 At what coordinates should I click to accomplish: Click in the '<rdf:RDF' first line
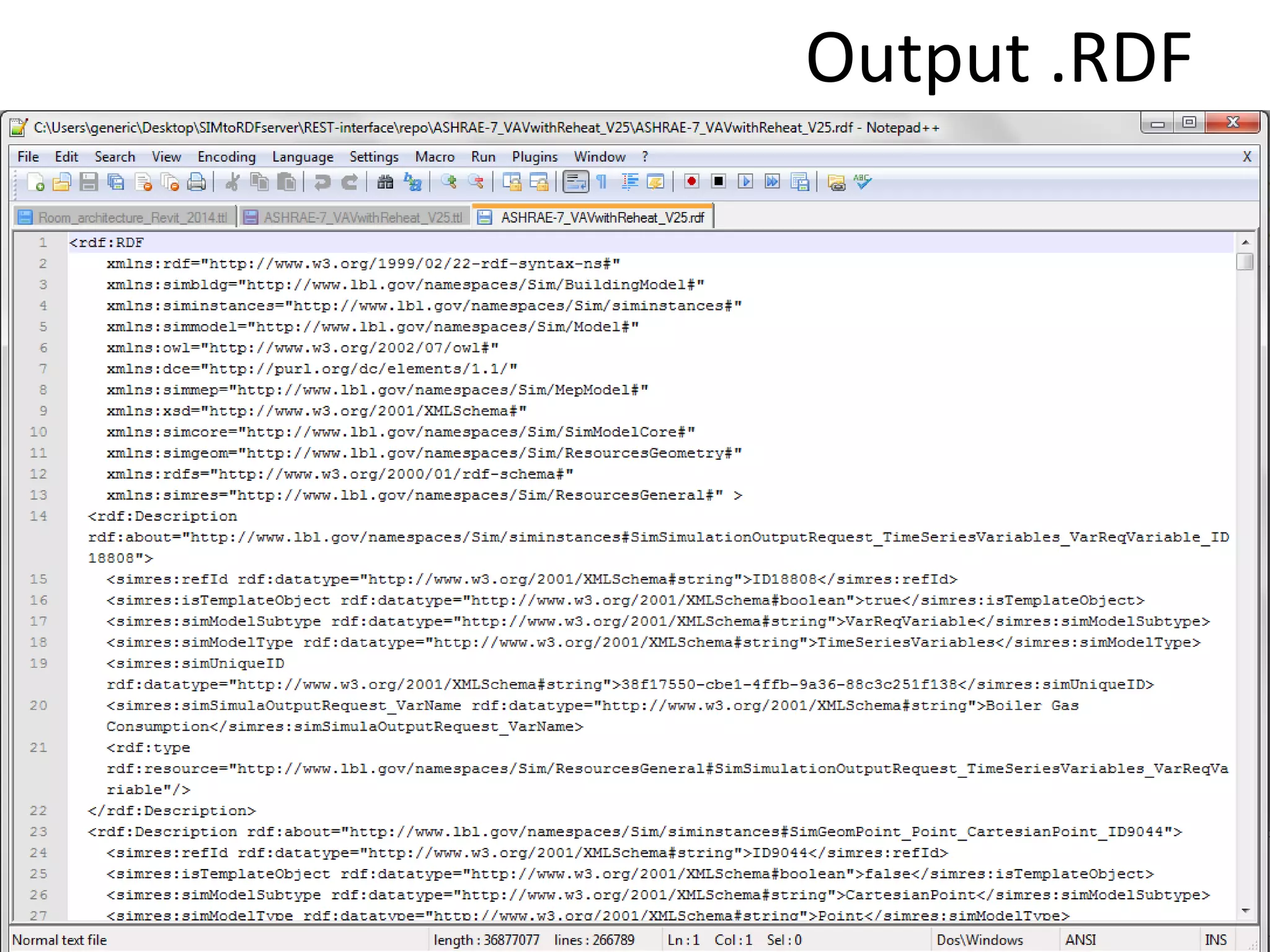(106, 242)
